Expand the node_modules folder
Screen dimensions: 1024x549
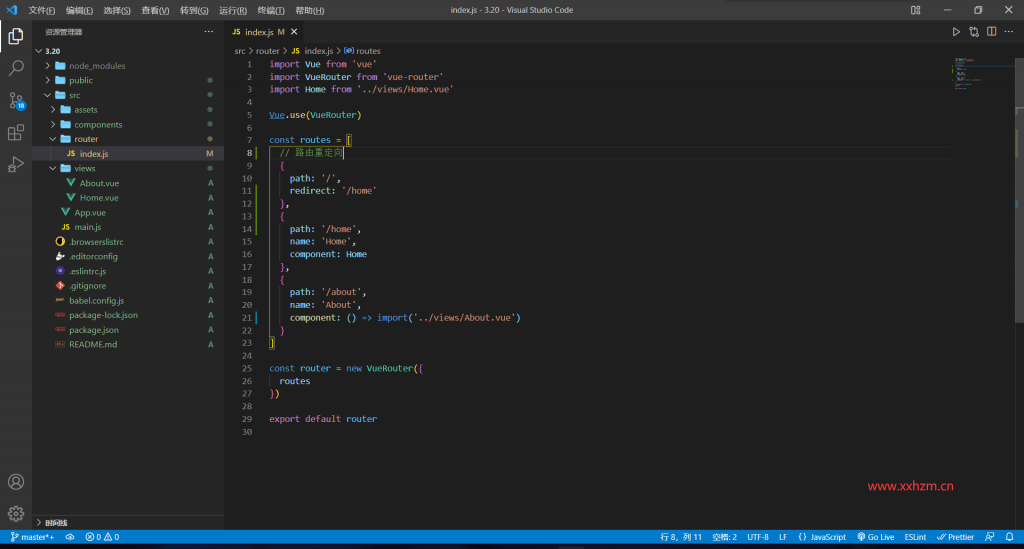[x=96, y=66]
